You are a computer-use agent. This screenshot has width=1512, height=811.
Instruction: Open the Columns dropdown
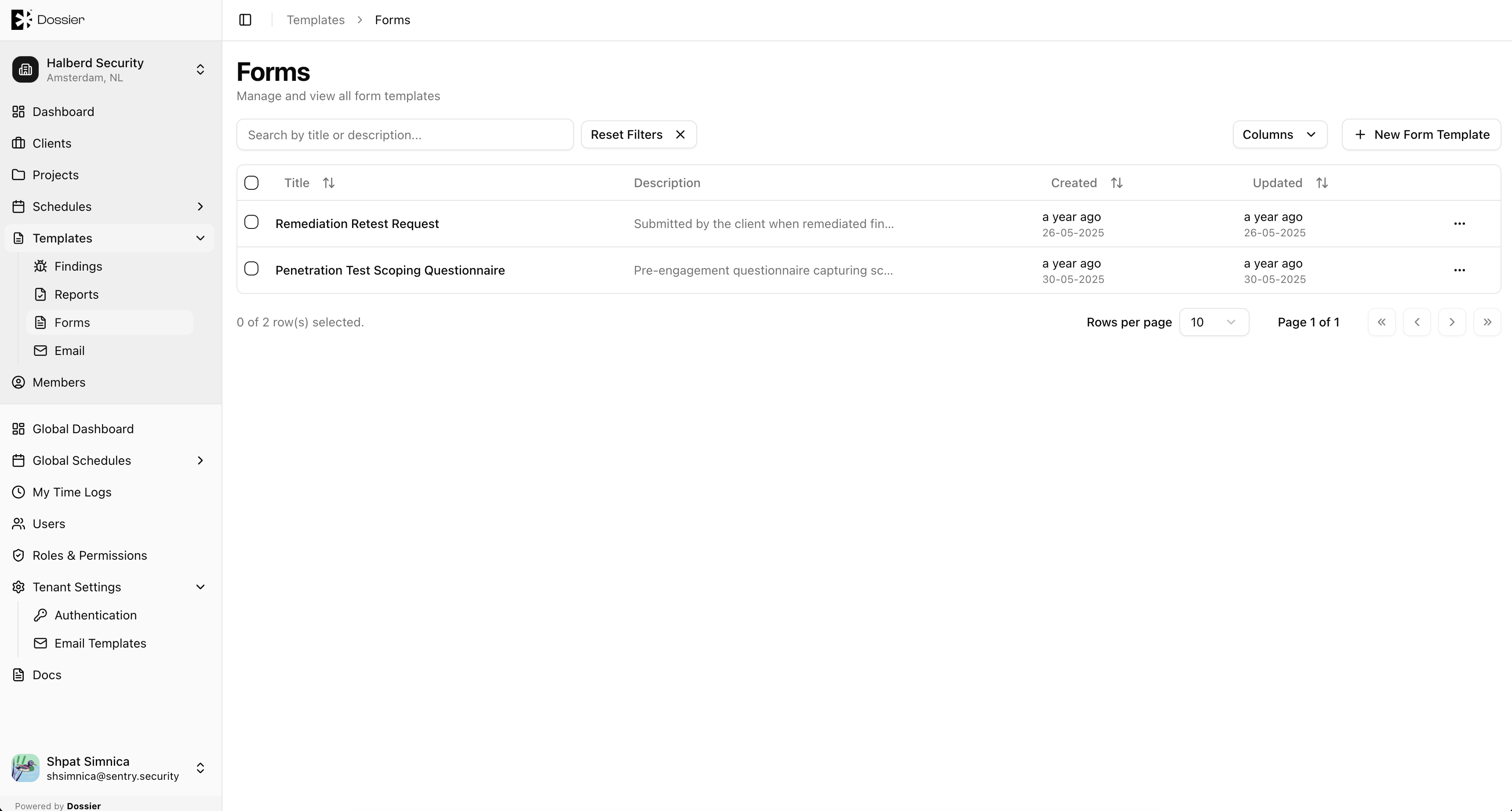[1279, 134]
